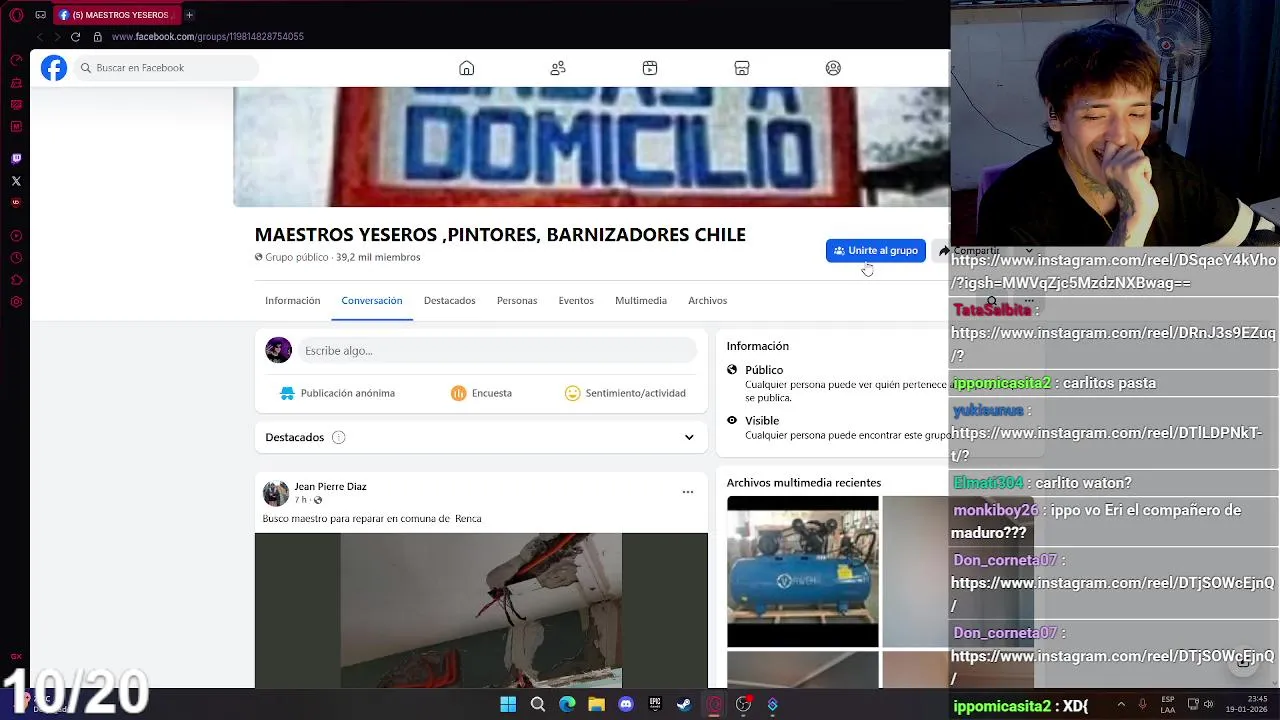Open the Archivos tab
Viewport: 1280px width, 720px height.
tap(707, 300)
